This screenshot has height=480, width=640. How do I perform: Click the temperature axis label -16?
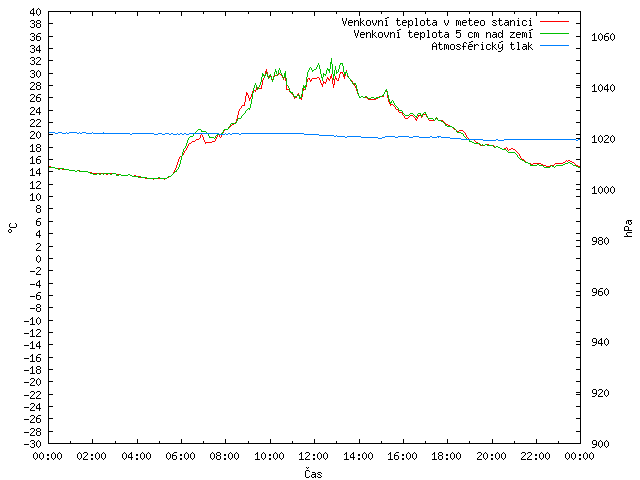[x=33, y=358]
